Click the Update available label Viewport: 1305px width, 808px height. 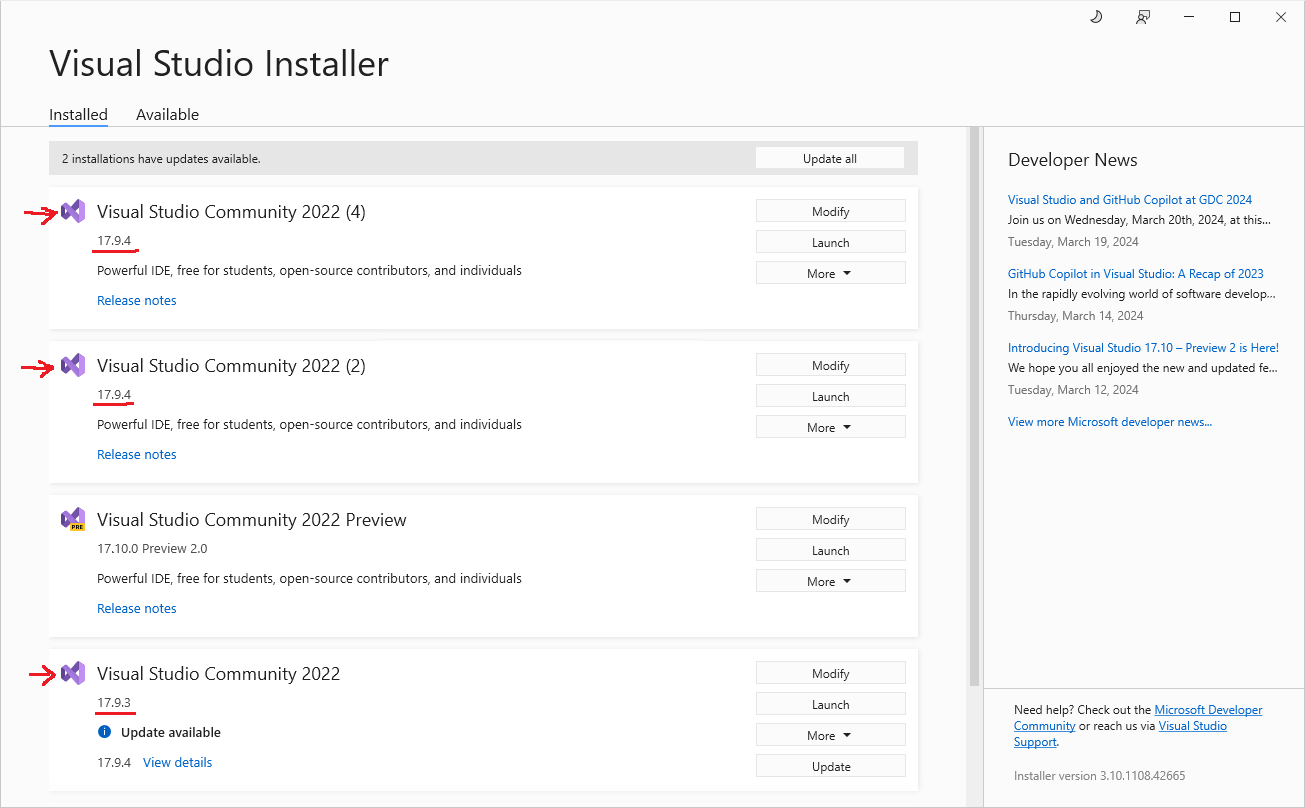(171, 732)
